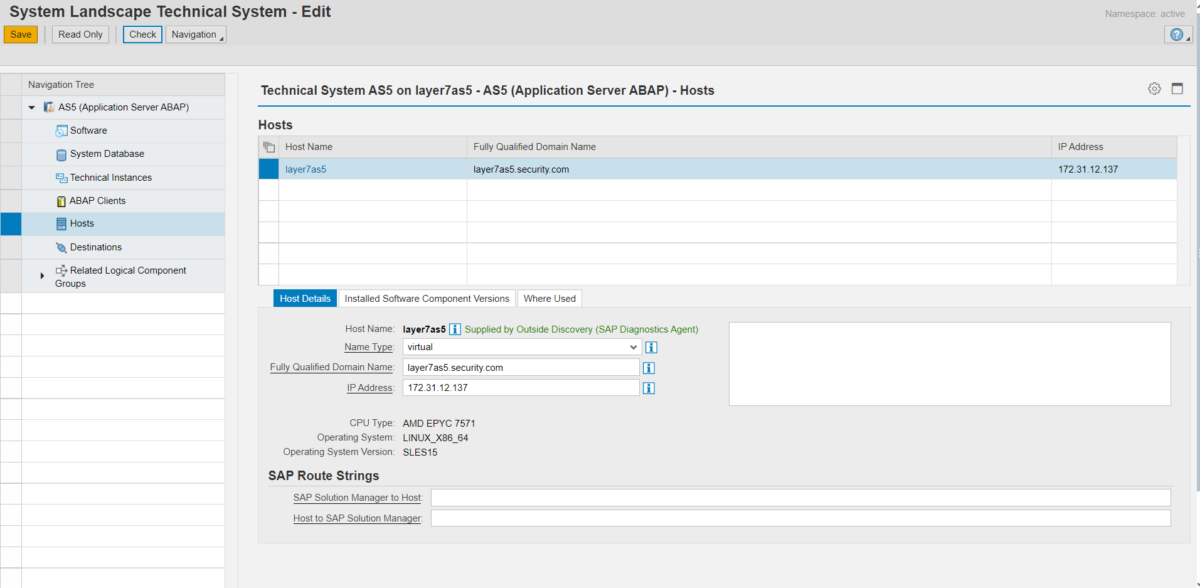Open the Hosts panel settings gear icon
Viewport: 1200px width, 588px height.
(1154, 88)
